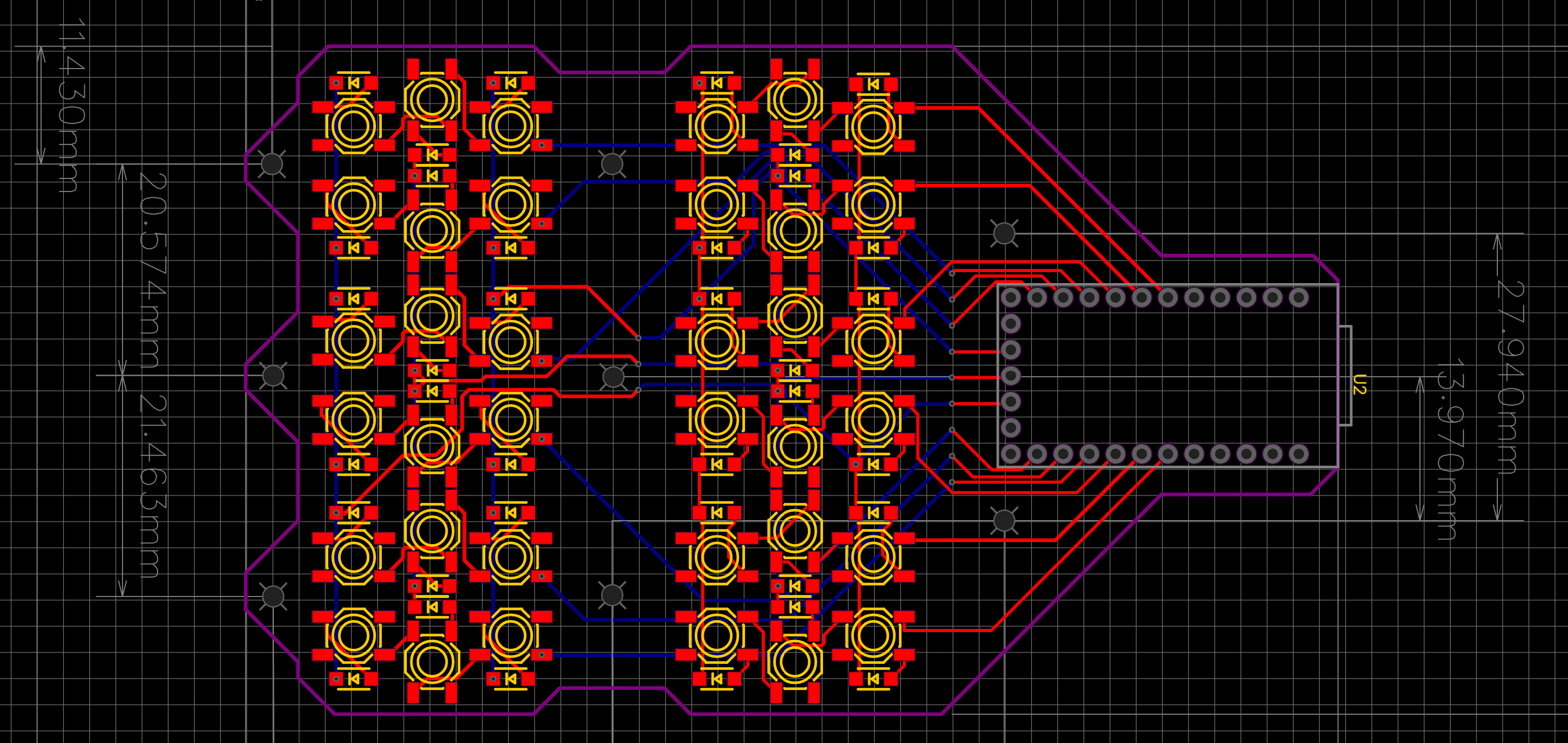This screenshot has width=1568, height=743.
Task: Select the top-left switch footprint of left cluster
Action: tap(354, 127)
